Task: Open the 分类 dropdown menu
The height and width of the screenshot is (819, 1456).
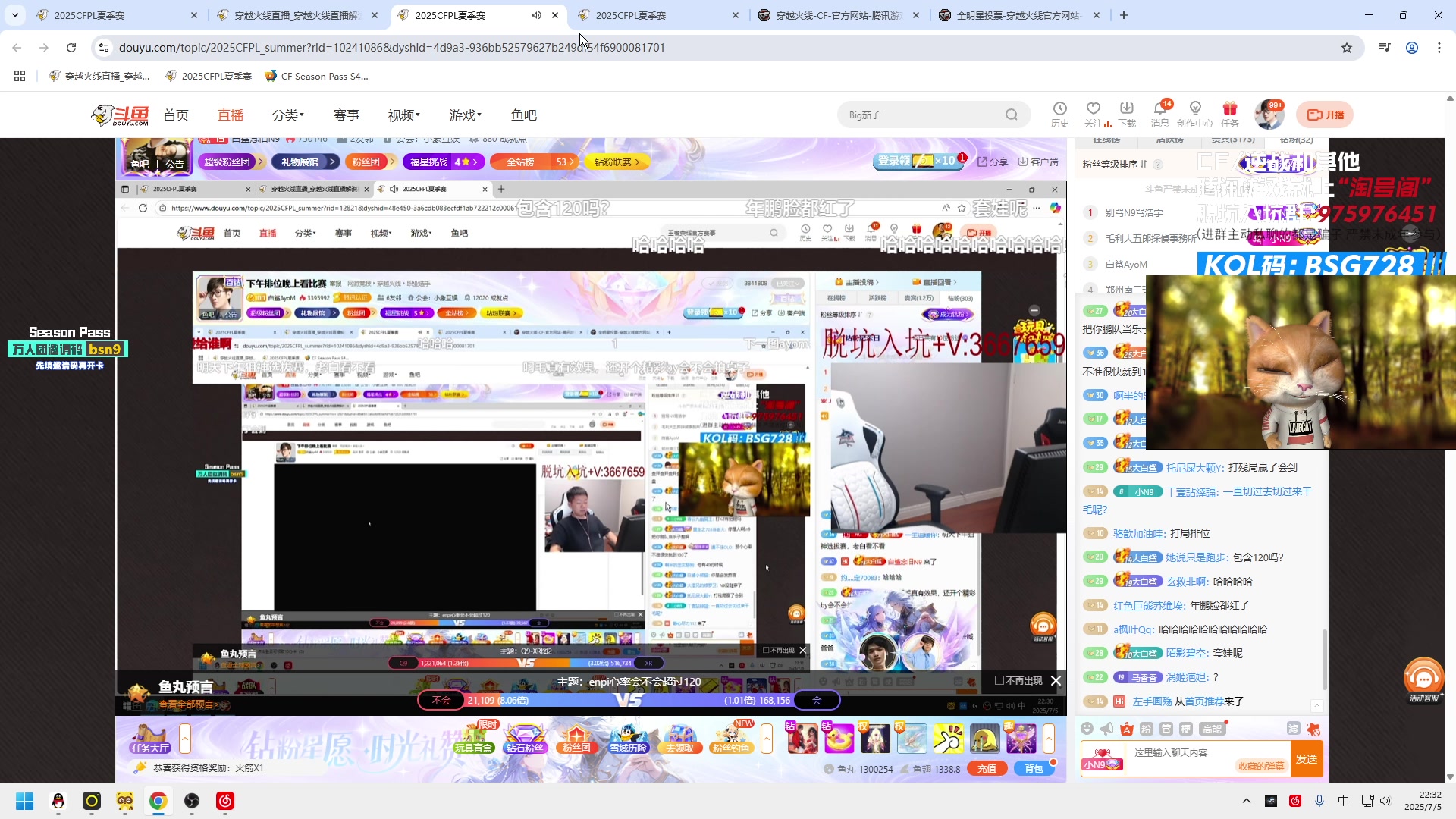Action: (x=288, y=115)
